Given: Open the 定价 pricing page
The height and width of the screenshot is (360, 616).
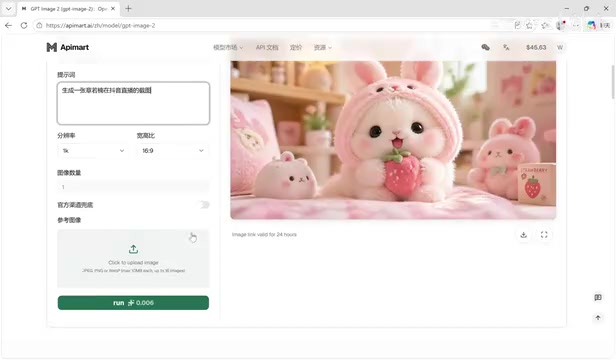Looking at the screenshot, I should click(x=296, y=47).
